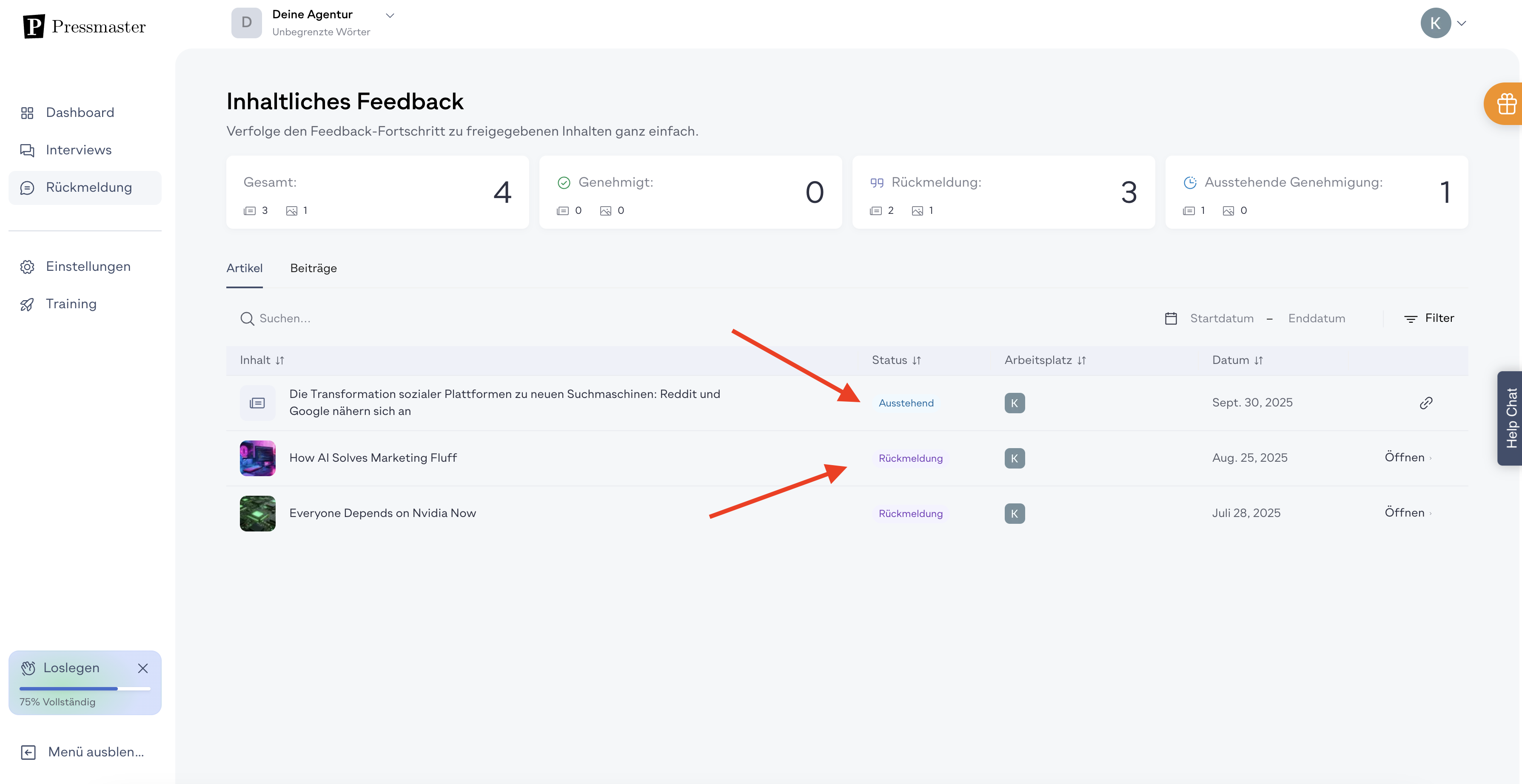Click the Ausstehend status badge
1522x784 pixels.
click(x=906, y=403)
